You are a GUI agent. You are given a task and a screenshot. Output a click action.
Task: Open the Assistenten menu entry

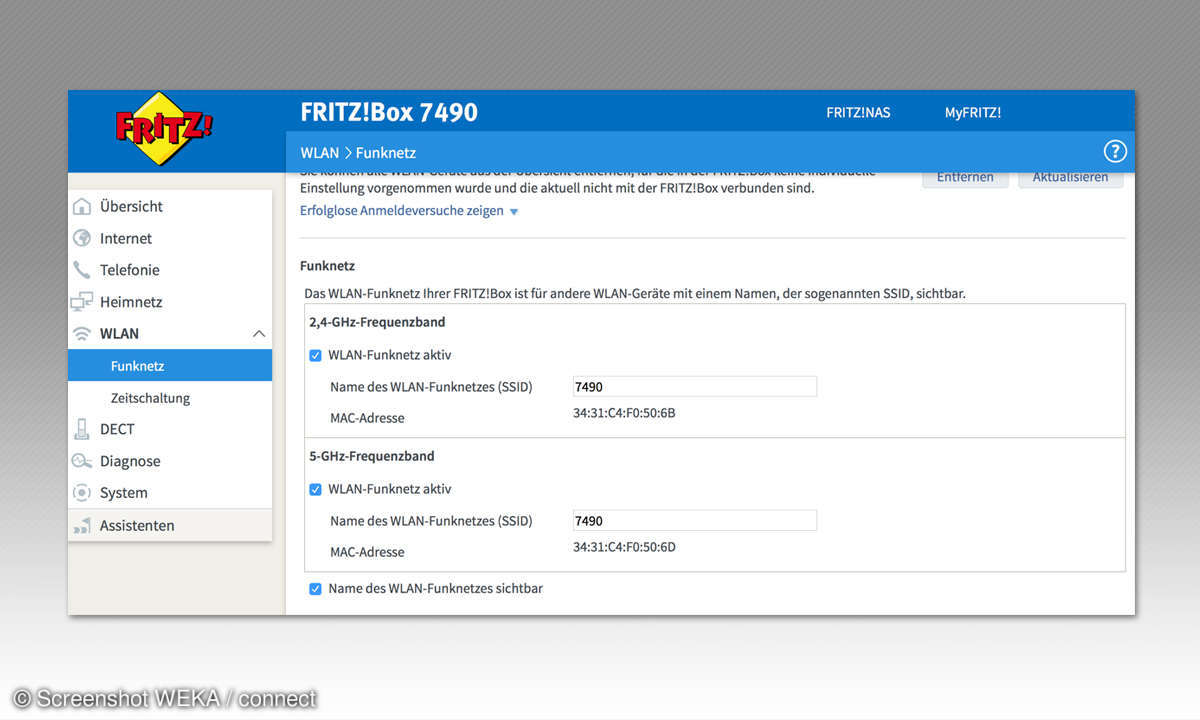click(170, 525)
